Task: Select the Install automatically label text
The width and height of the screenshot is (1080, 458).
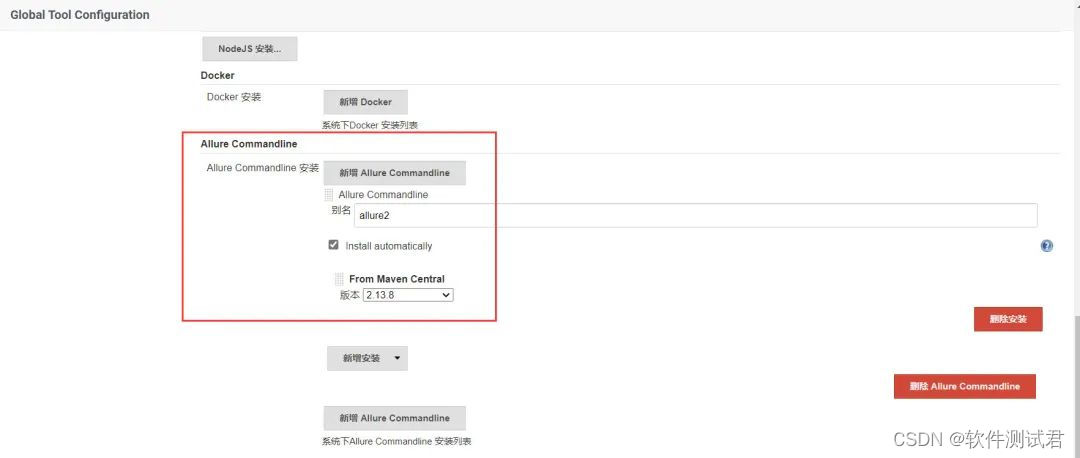Action: pyautogui.click(x=388, y=246)
